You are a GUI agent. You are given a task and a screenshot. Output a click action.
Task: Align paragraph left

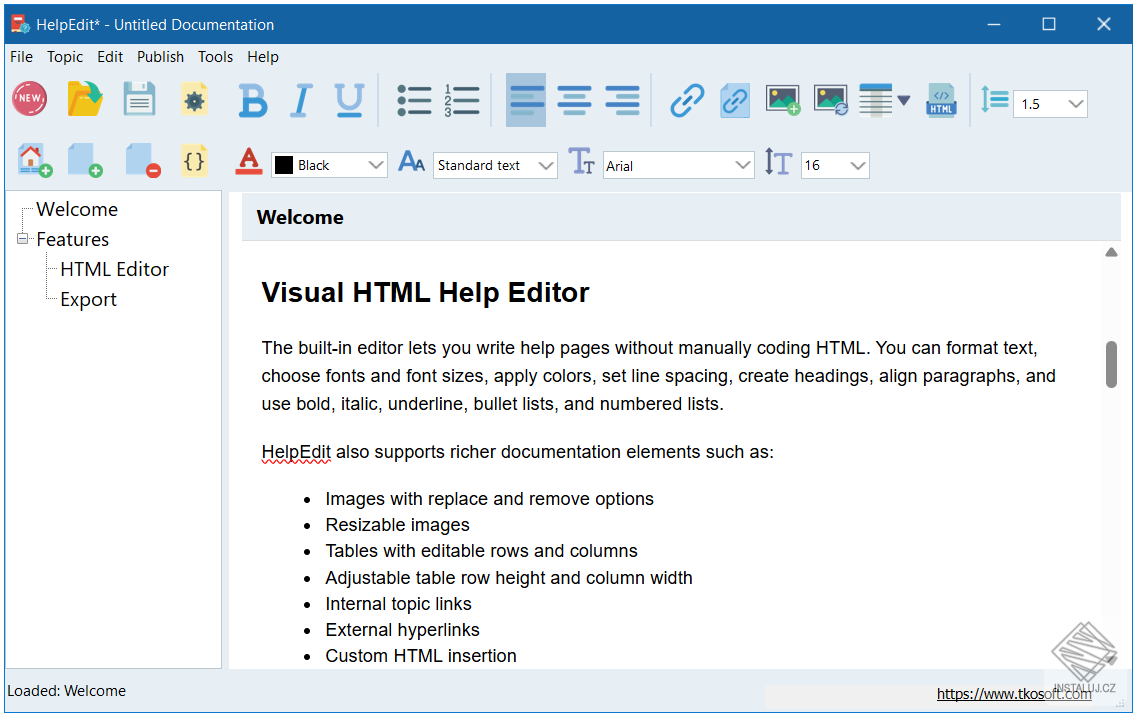[526, 100]
